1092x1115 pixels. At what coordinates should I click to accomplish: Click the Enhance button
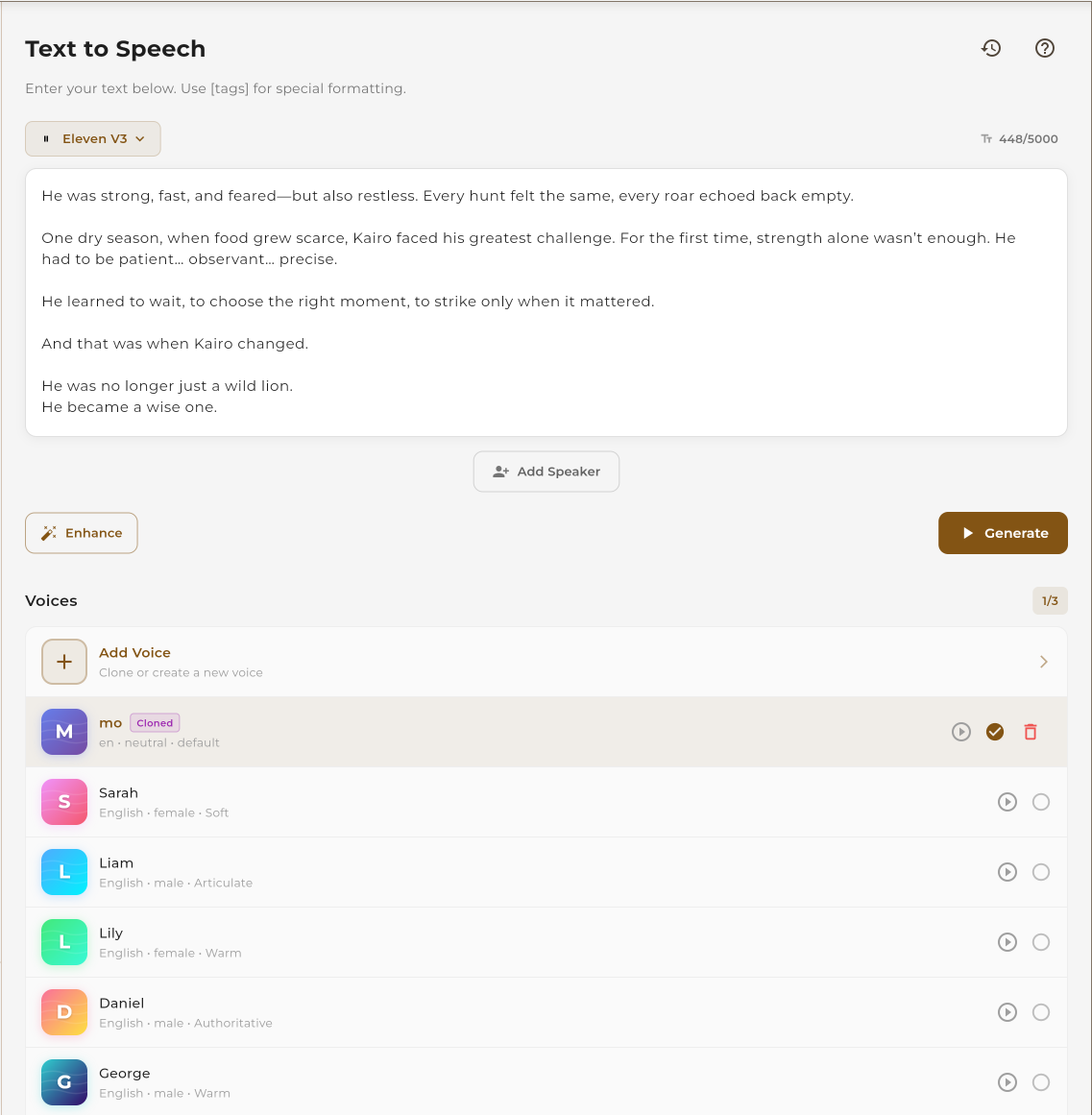pos(82,533)
